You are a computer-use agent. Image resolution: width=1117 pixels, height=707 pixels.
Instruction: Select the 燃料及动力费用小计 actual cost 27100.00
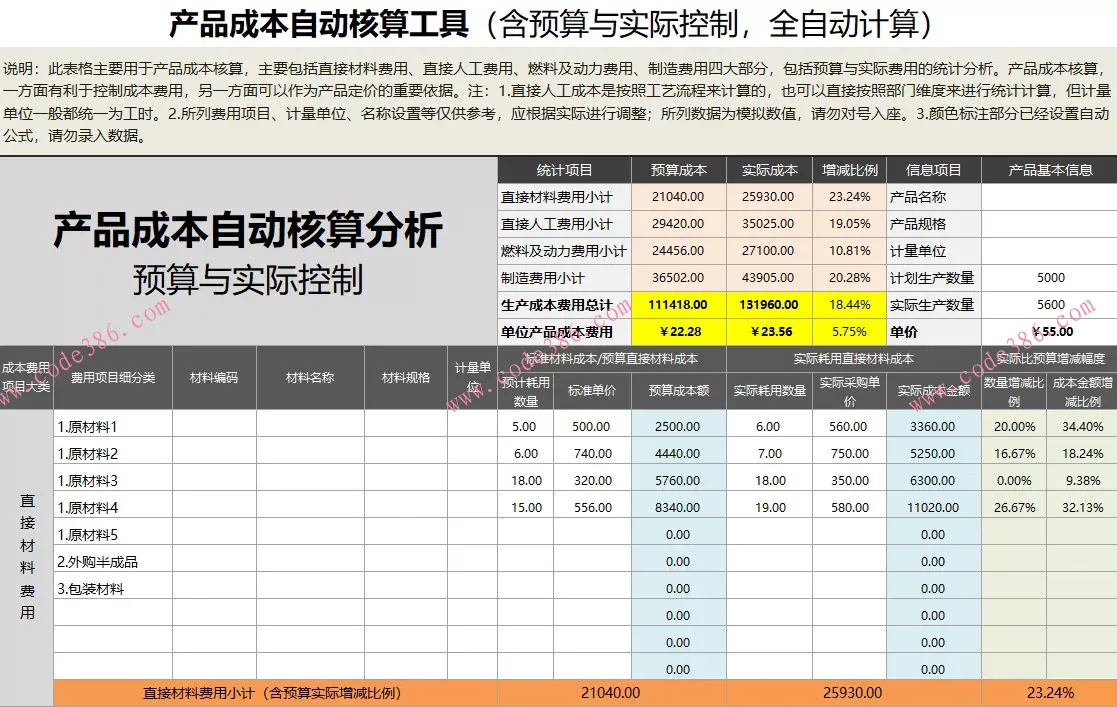[768, 251]
